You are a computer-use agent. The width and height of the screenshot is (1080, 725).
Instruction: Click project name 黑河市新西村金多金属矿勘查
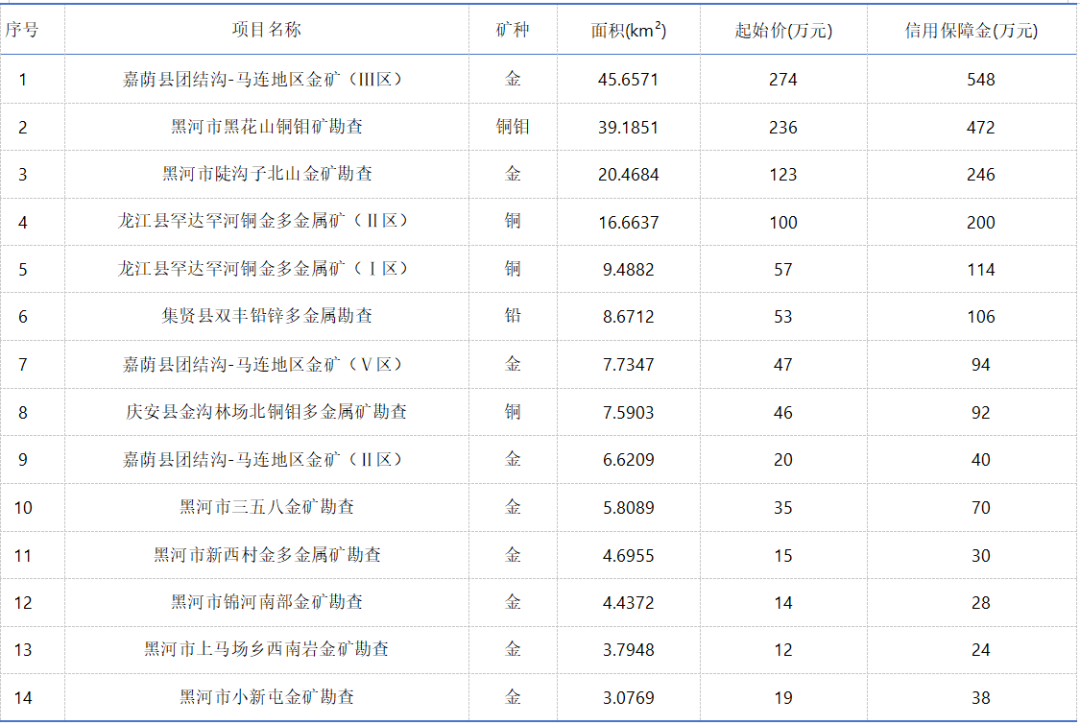click(267, 555)
